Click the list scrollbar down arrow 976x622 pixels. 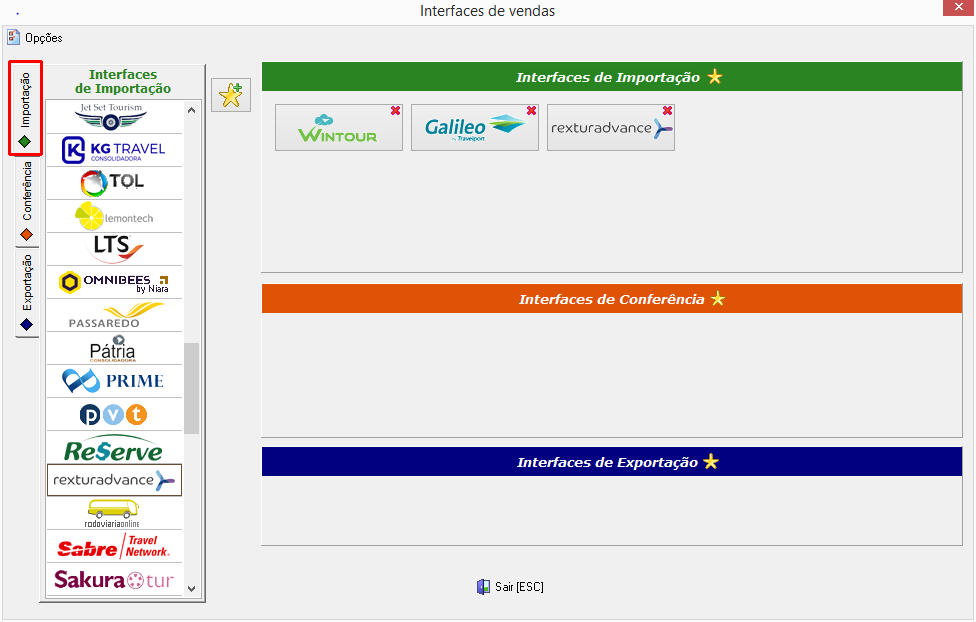coord(192,588)
